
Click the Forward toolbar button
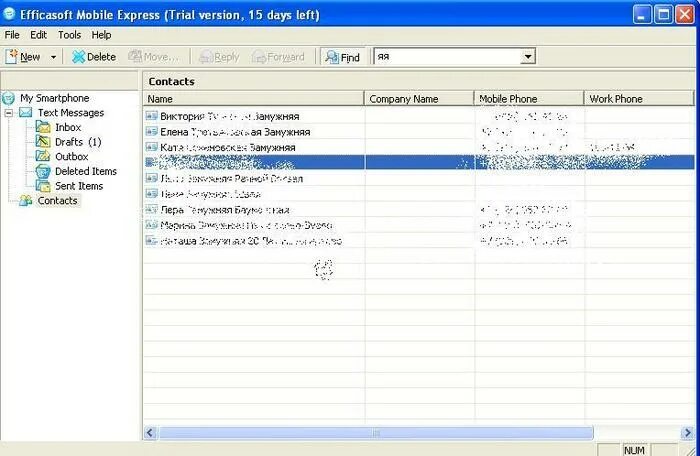pos(278,57)
